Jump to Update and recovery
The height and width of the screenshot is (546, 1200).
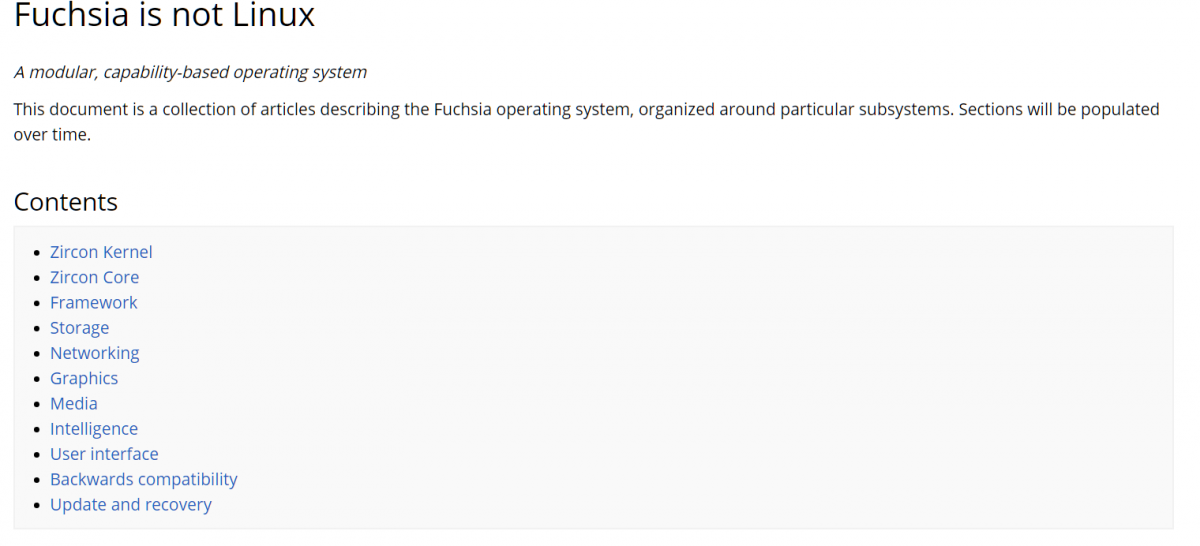point(131,504)
